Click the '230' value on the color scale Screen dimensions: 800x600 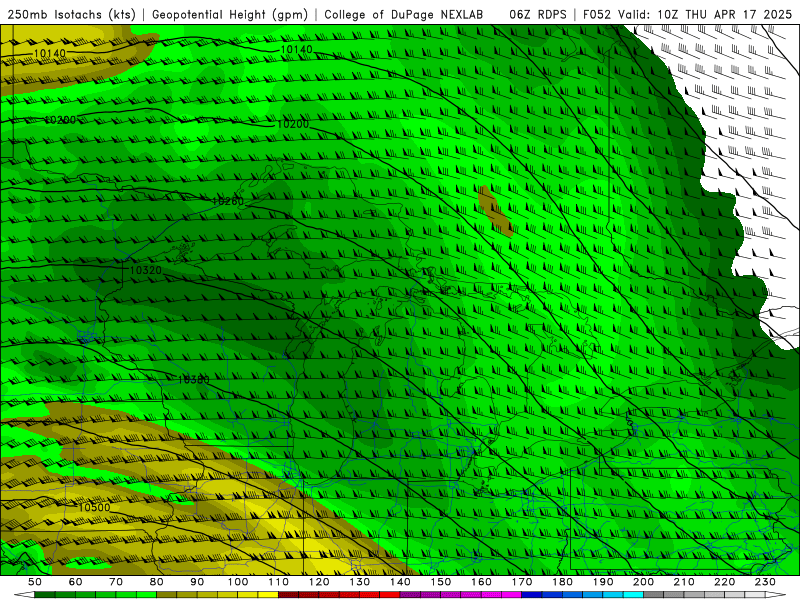pyautogui.click(x=765, y=582)
